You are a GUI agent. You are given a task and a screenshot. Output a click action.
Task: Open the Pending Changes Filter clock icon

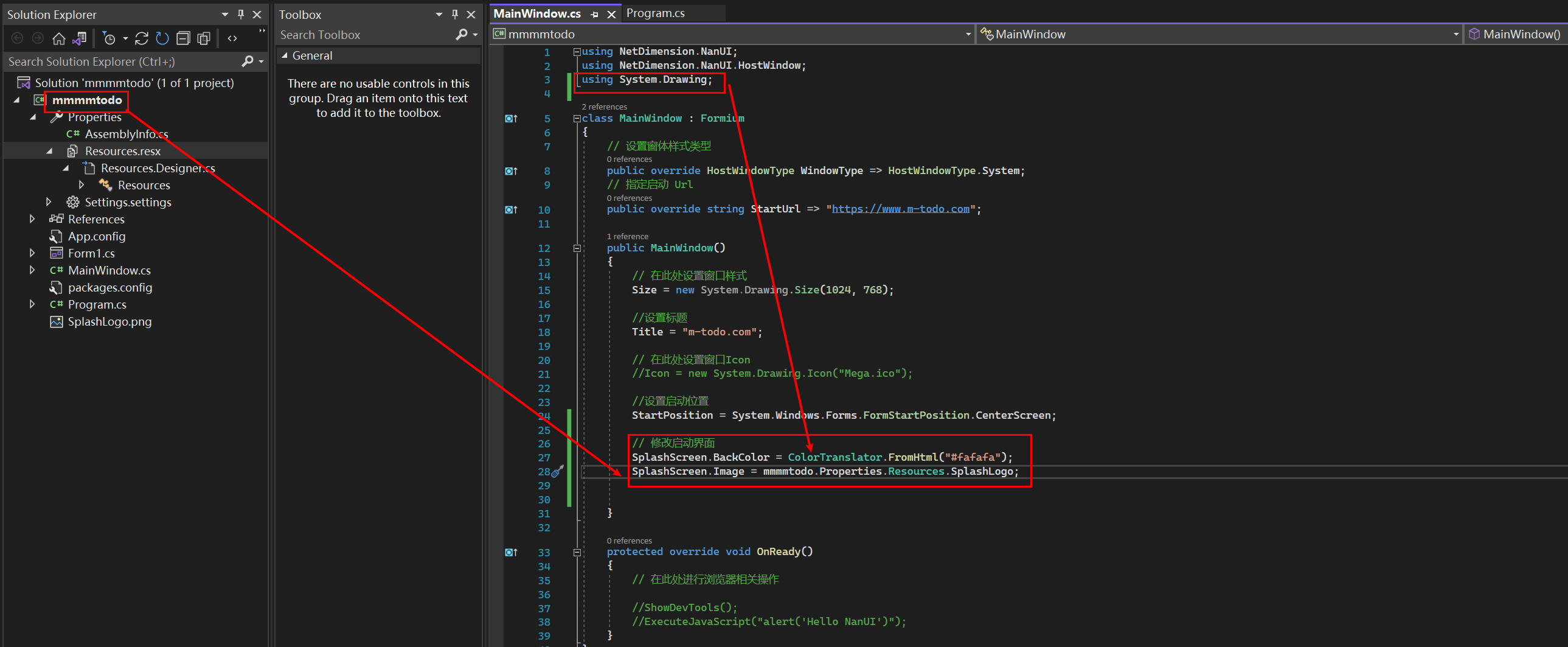click(x=109, y=38)
